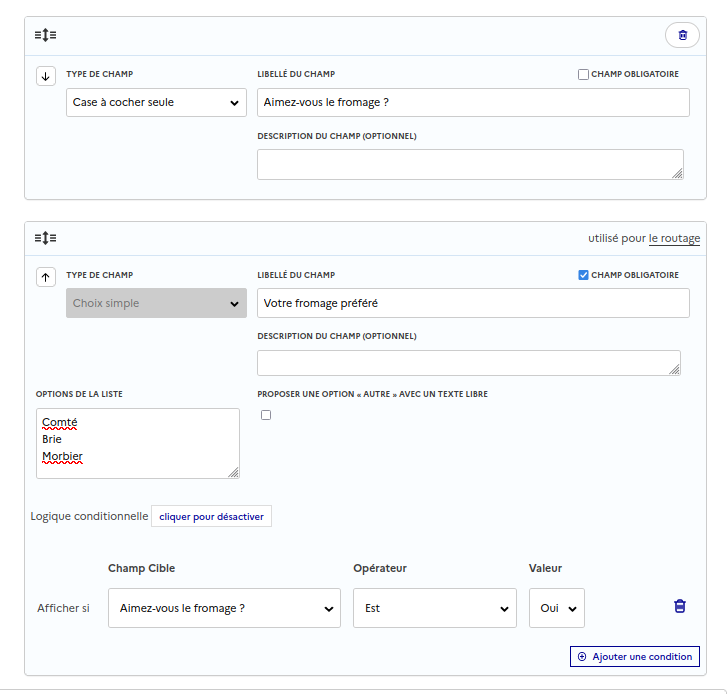Click in the Options de la liste textarea
Screen dimensions: 728x694
tap(138, 443)
